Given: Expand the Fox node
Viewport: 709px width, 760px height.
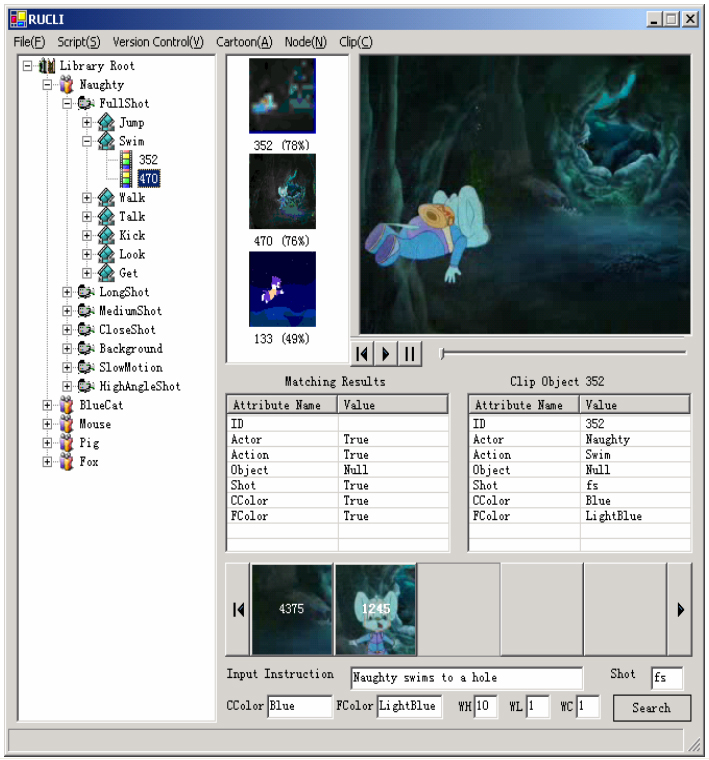Looking at the screenshot, I should (x=47, y=462).
